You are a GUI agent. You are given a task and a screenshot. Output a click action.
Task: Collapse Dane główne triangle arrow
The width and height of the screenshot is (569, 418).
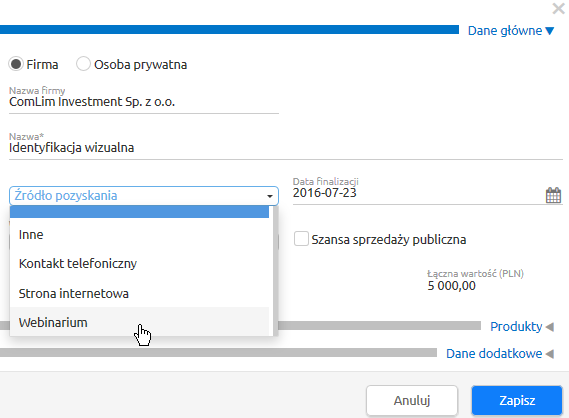(x=550, y=31)
